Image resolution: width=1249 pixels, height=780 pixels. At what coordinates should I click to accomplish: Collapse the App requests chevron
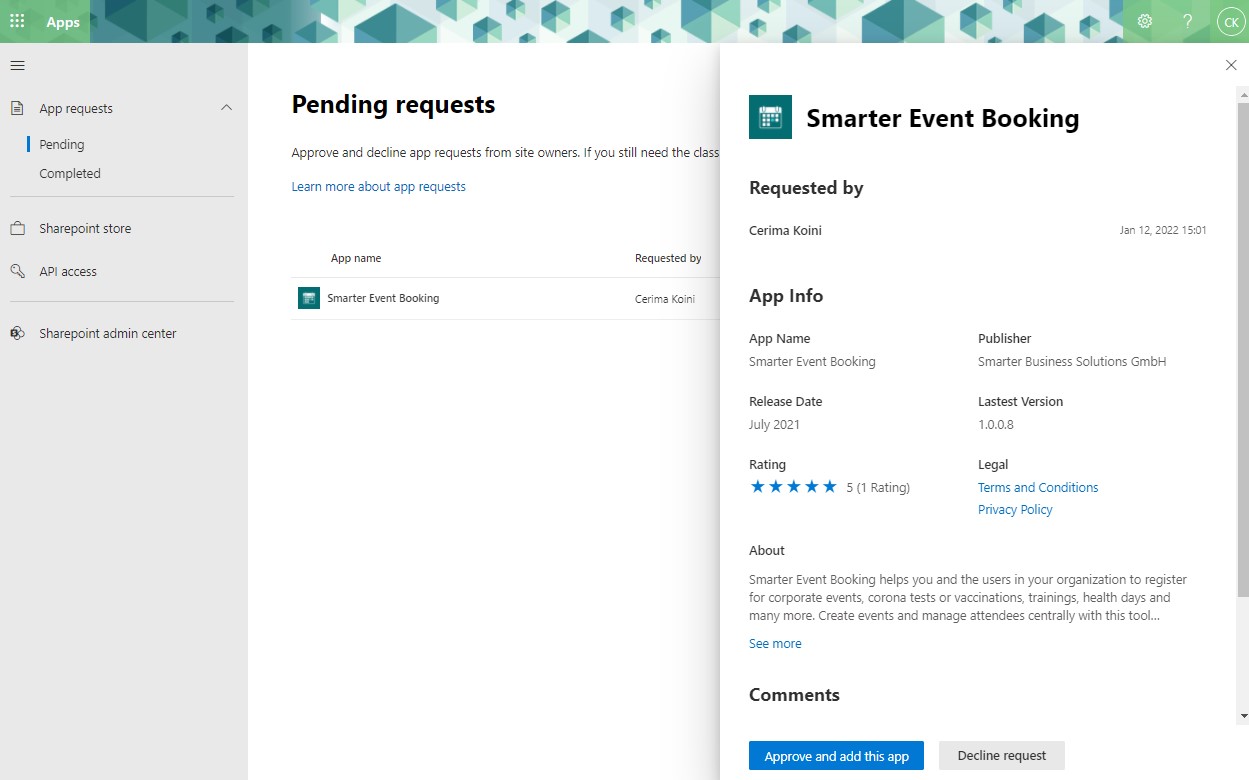pyautogui.click(x=226, y=108)
